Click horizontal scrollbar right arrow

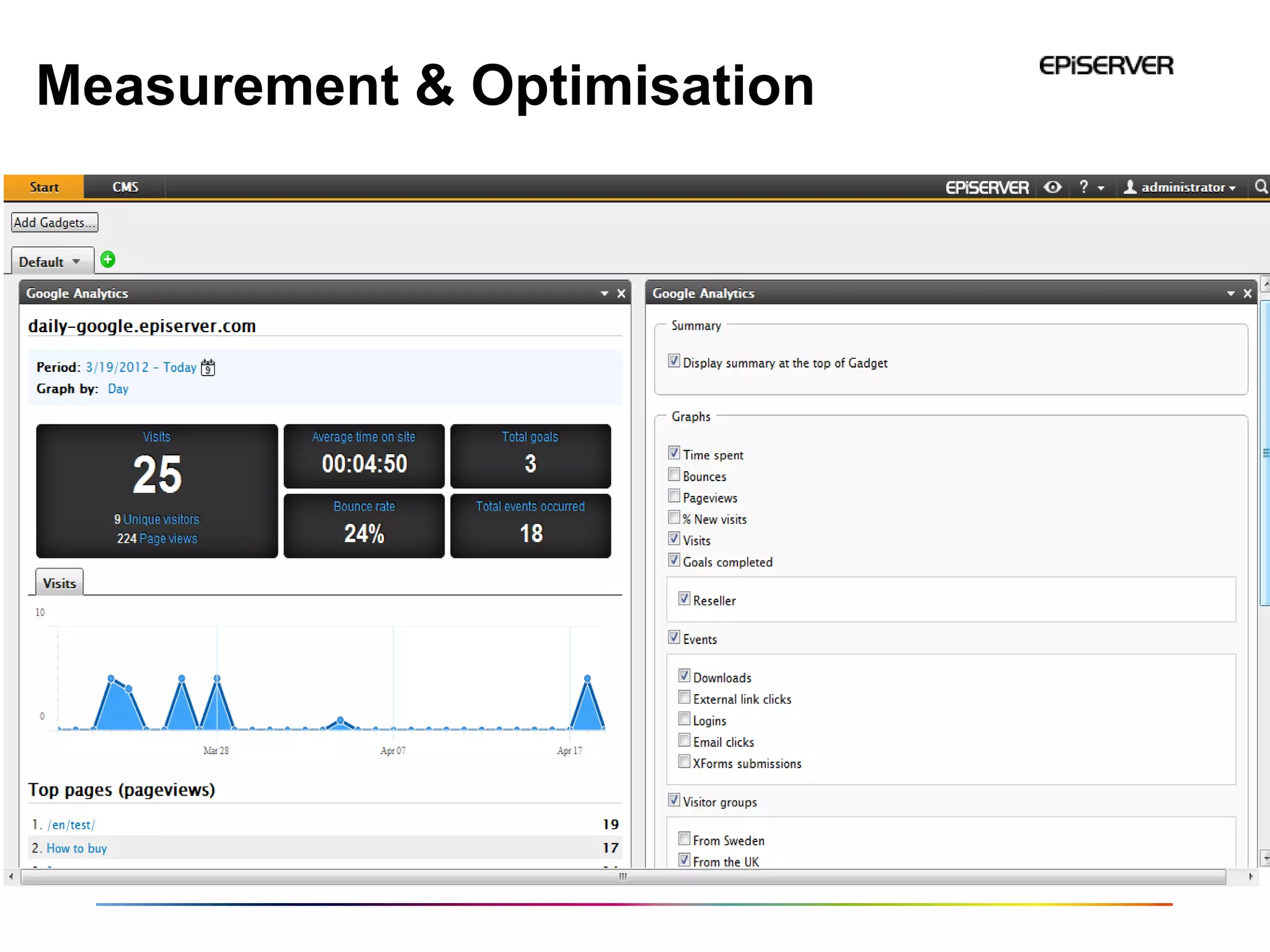pyautogui.click(x=1251, y=876)
